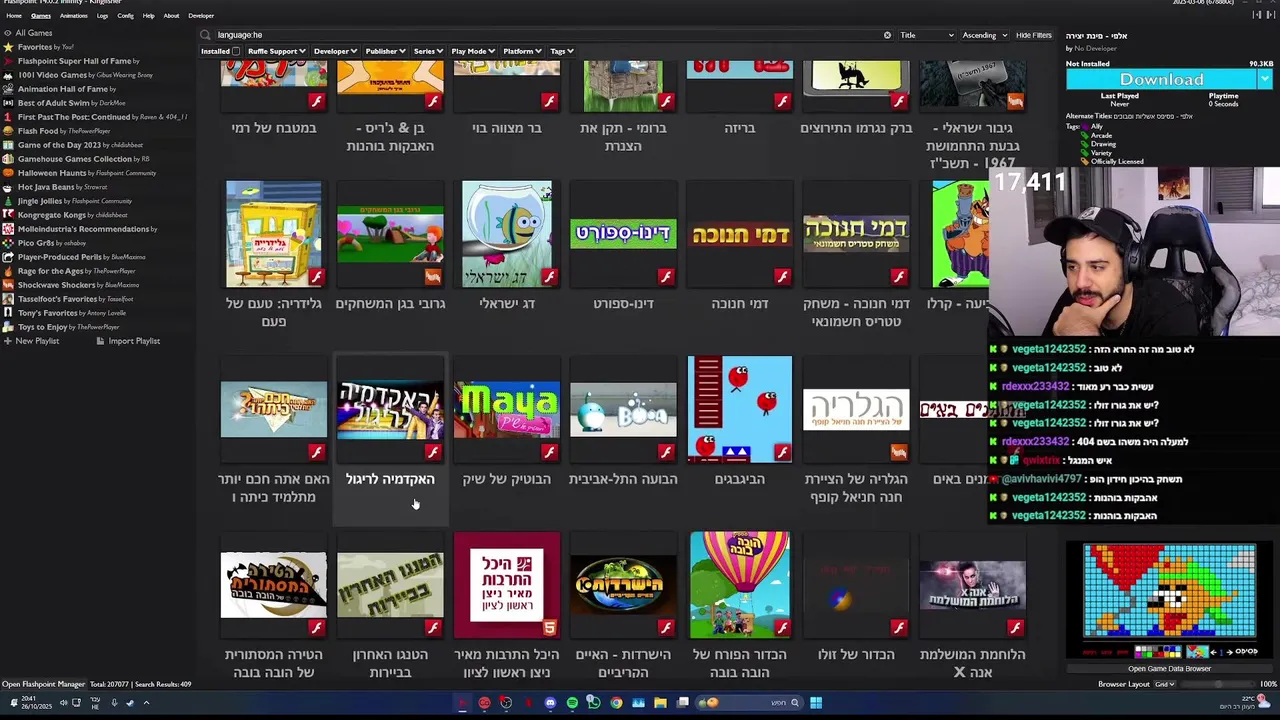Expand the Ruffle Support filter dropdown

click(x=277, y=51)
